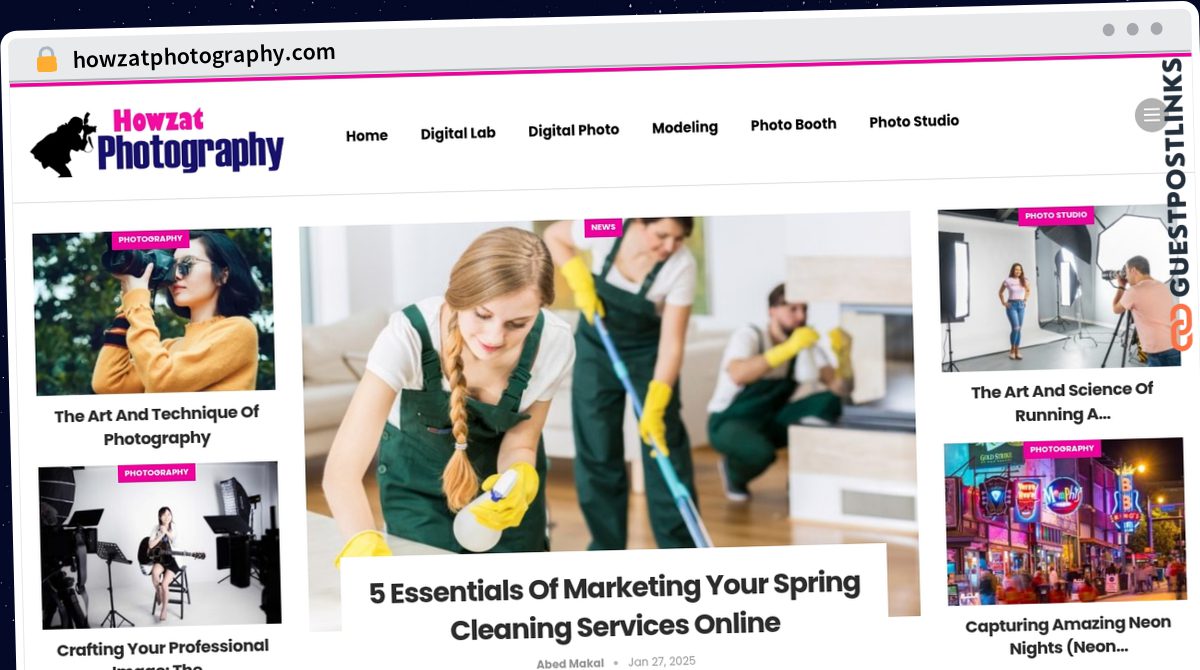
Task: Open Capturing Amazing Neon Nights article
Action: [x=1068, y=636]
